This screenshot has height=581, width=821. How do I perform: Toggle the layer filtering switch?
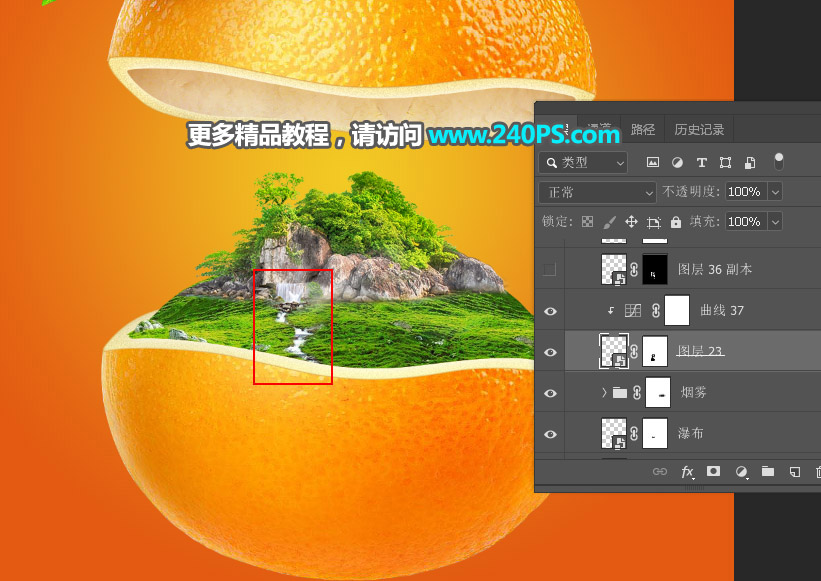click(x=779, y=162)
